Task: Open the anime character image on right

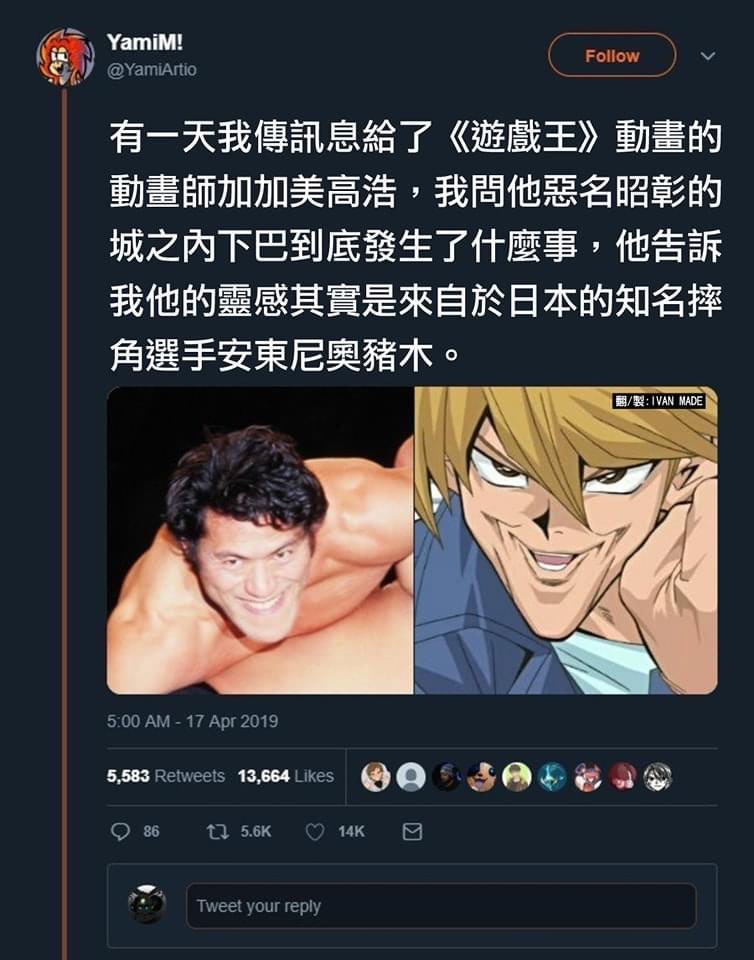Action: tap(566, 541)
